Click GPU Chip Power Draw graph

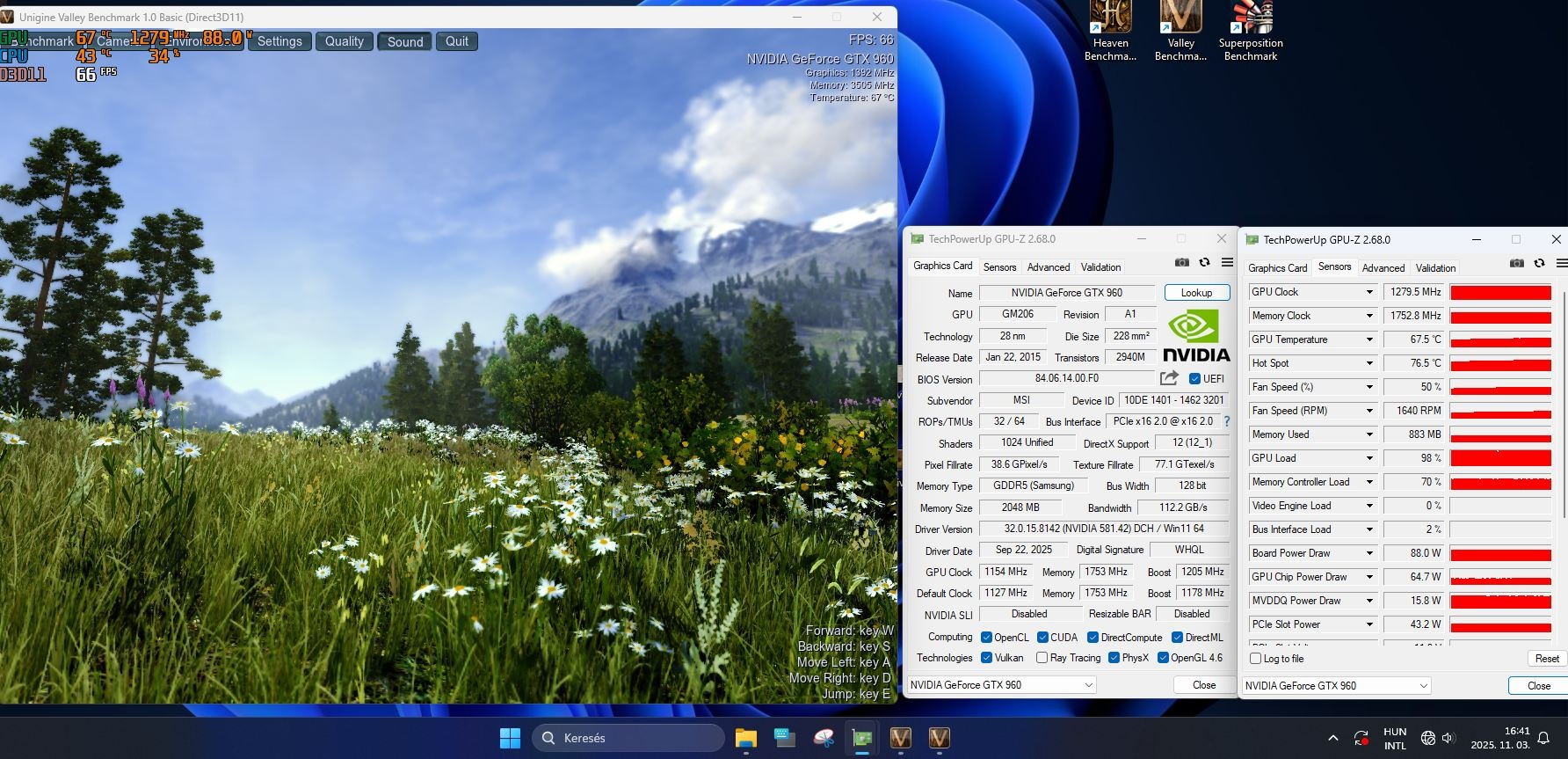click(x=1500, y=577)
